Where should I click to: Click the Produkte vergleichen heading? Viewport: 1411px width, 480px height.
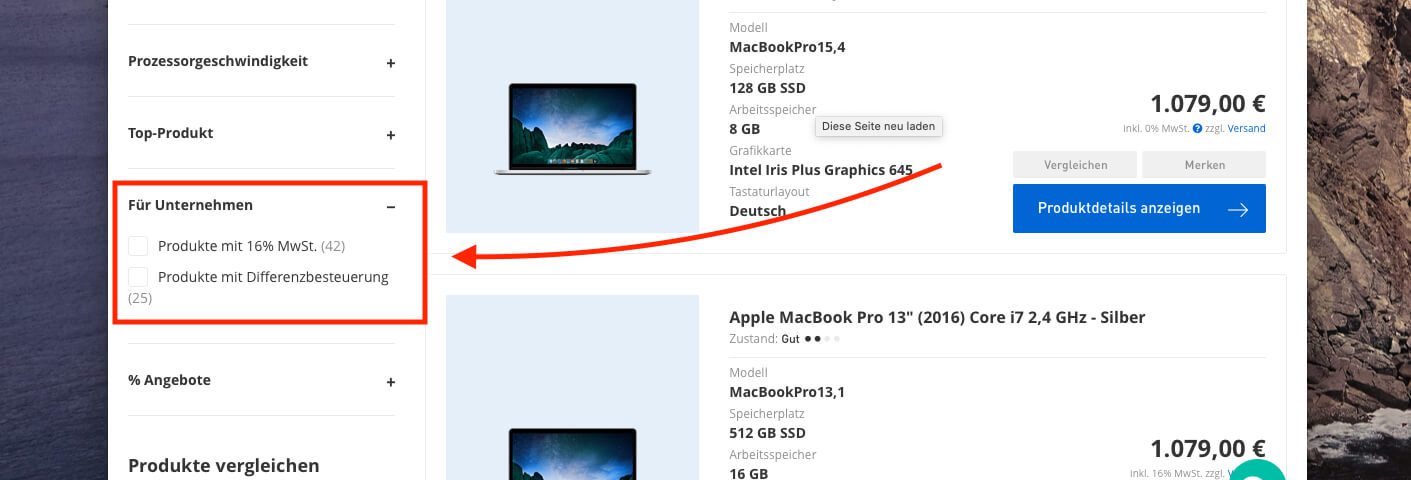pyautogui.click(x=224, y=465)
